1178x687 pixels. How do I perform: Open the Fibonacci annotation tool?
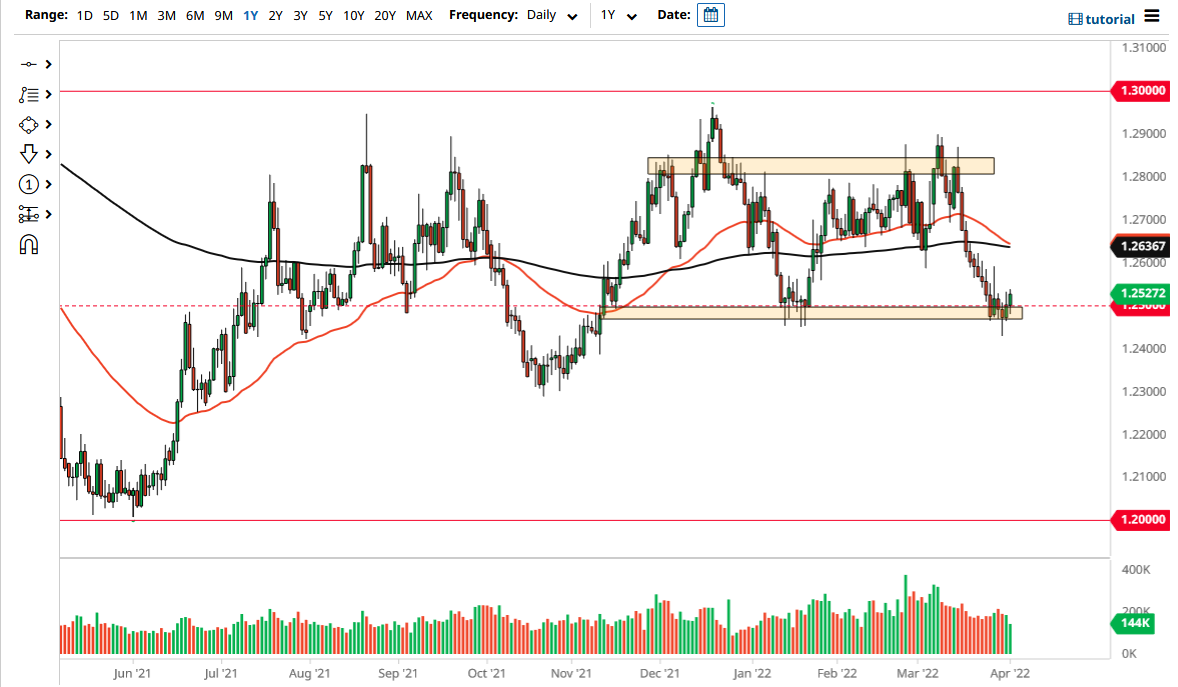click(30, 95)
